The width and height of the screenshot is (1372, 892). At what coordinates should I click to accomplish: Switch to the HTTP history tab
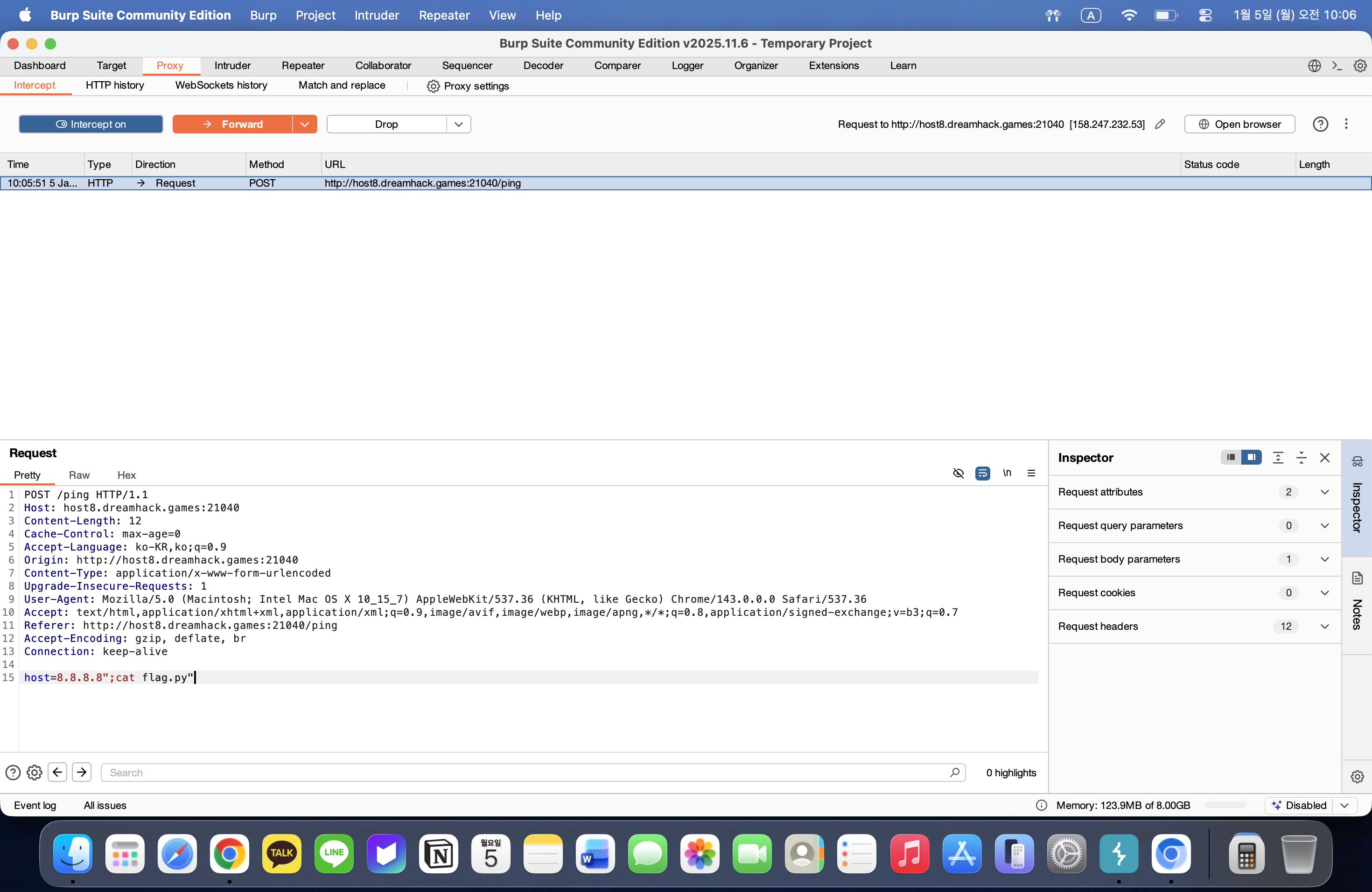(x=115, y=85)
